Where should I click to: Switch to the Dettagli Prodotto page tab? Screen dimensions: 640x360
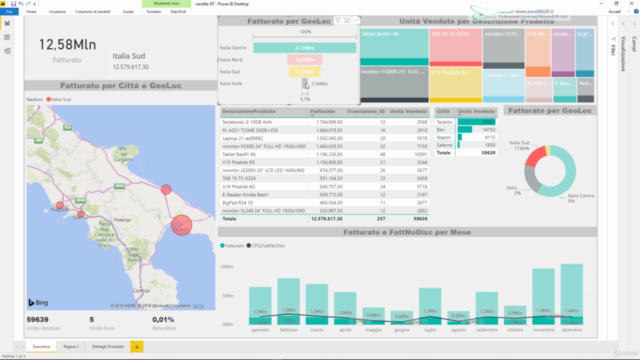point(108,347)
